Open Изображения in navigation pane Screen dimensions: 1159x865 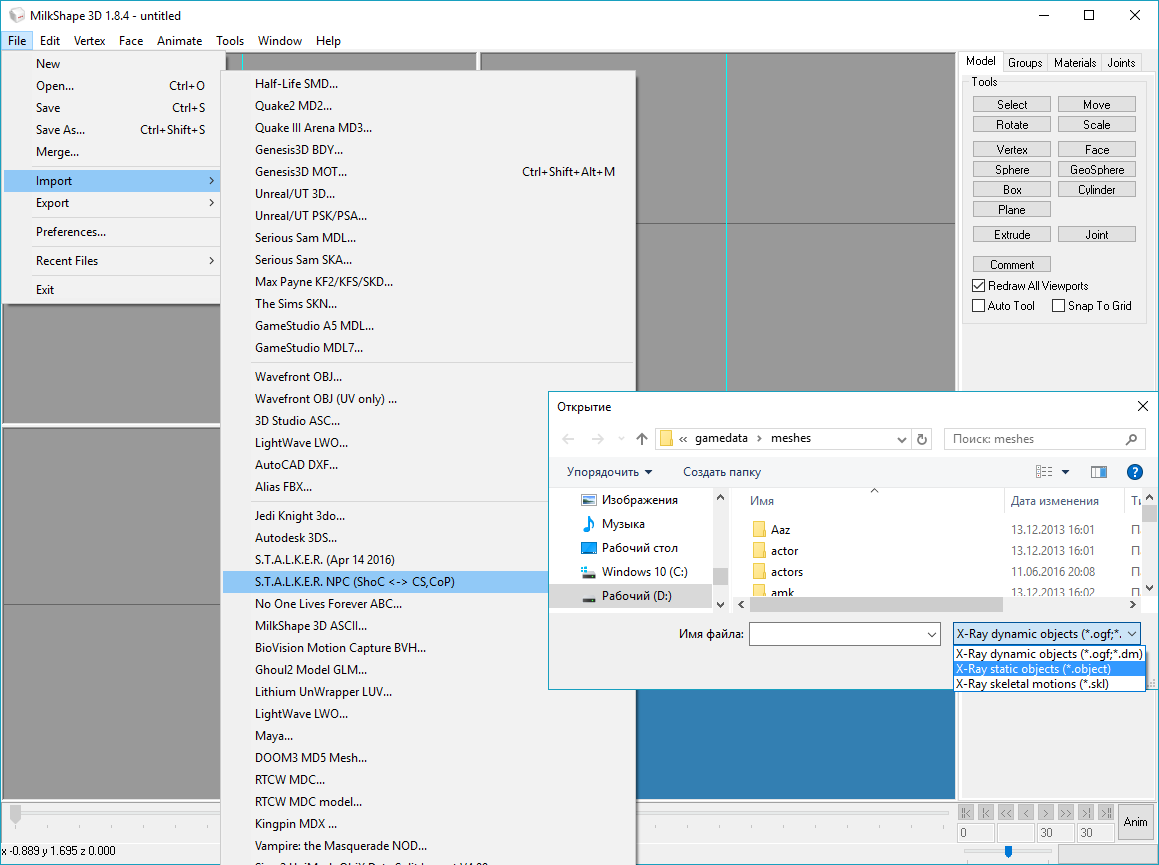coord(639,500)
